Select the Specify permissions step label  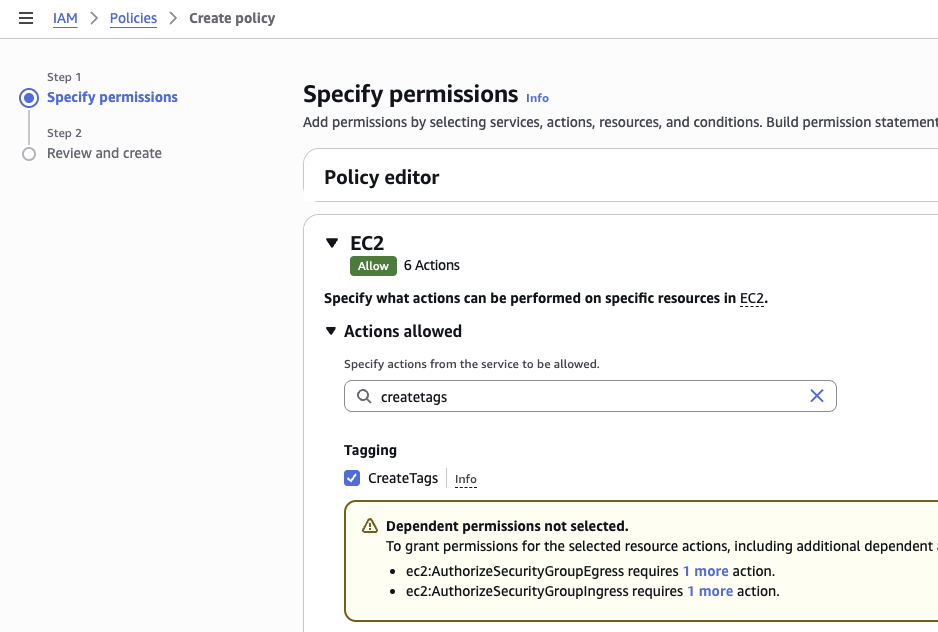pos(112,97)
